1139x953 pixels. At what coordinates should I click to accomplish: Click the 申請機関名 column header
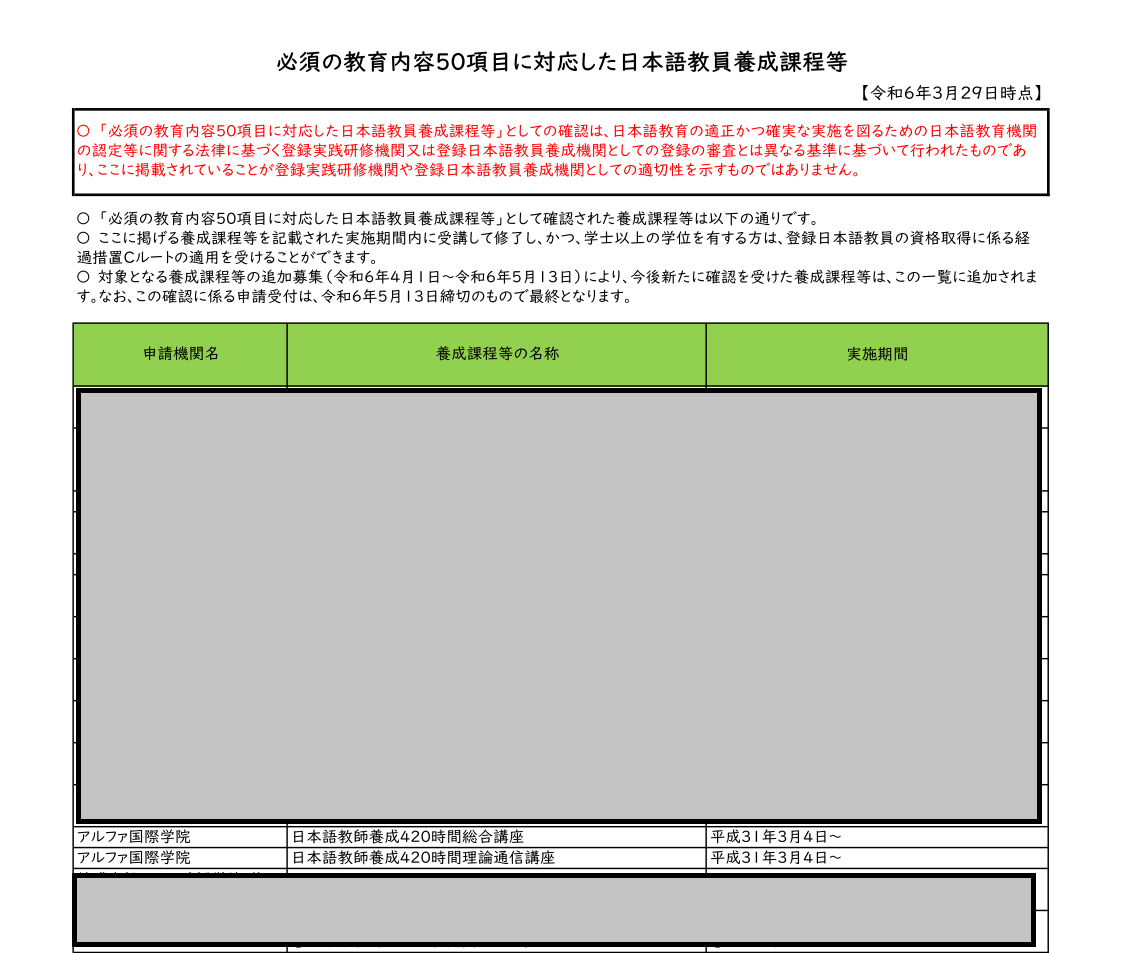pos(180,354)
